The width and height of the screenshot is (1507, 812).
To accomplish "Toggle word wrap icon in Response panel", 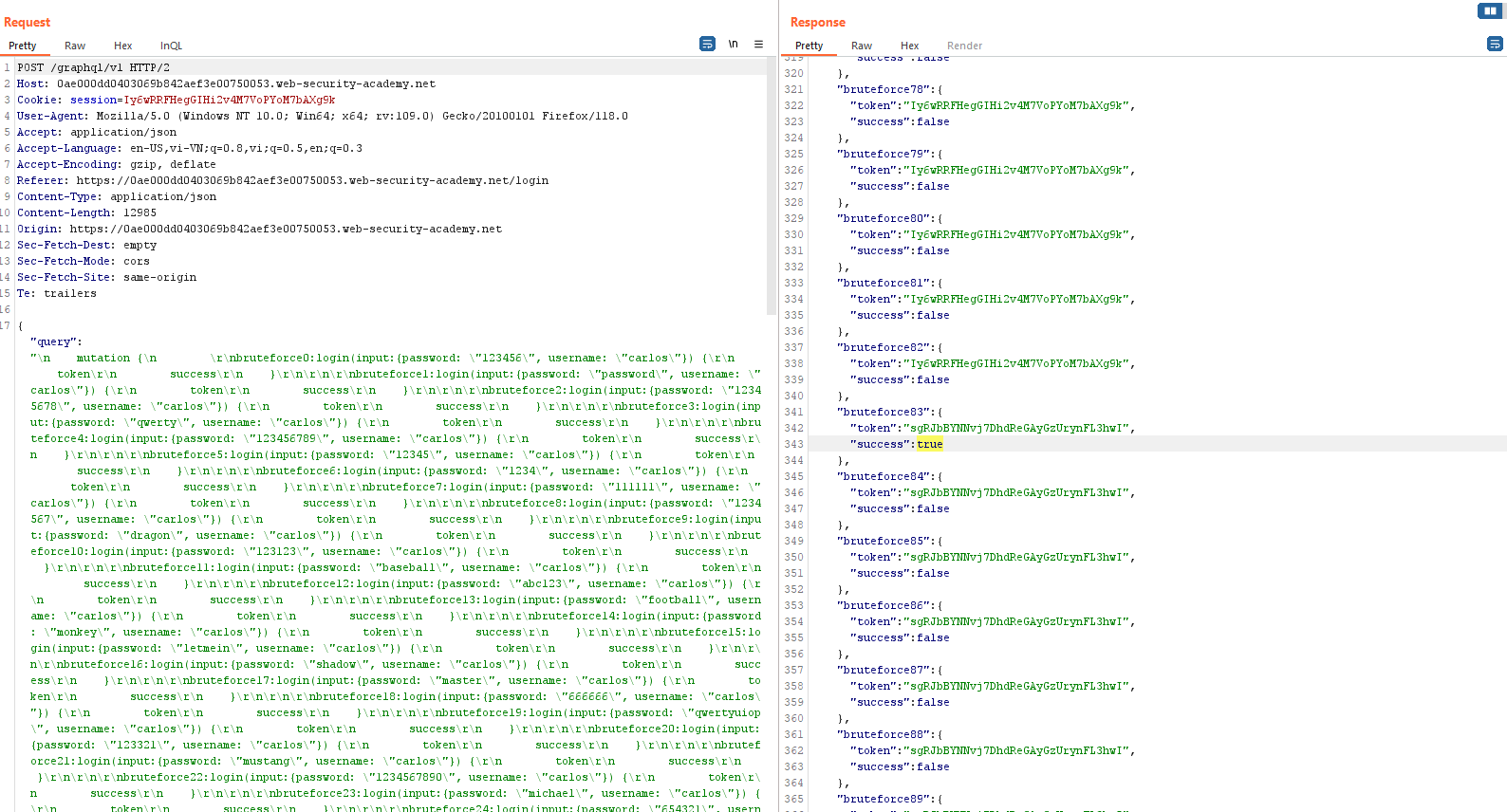I will click(x=1495, y=44).
